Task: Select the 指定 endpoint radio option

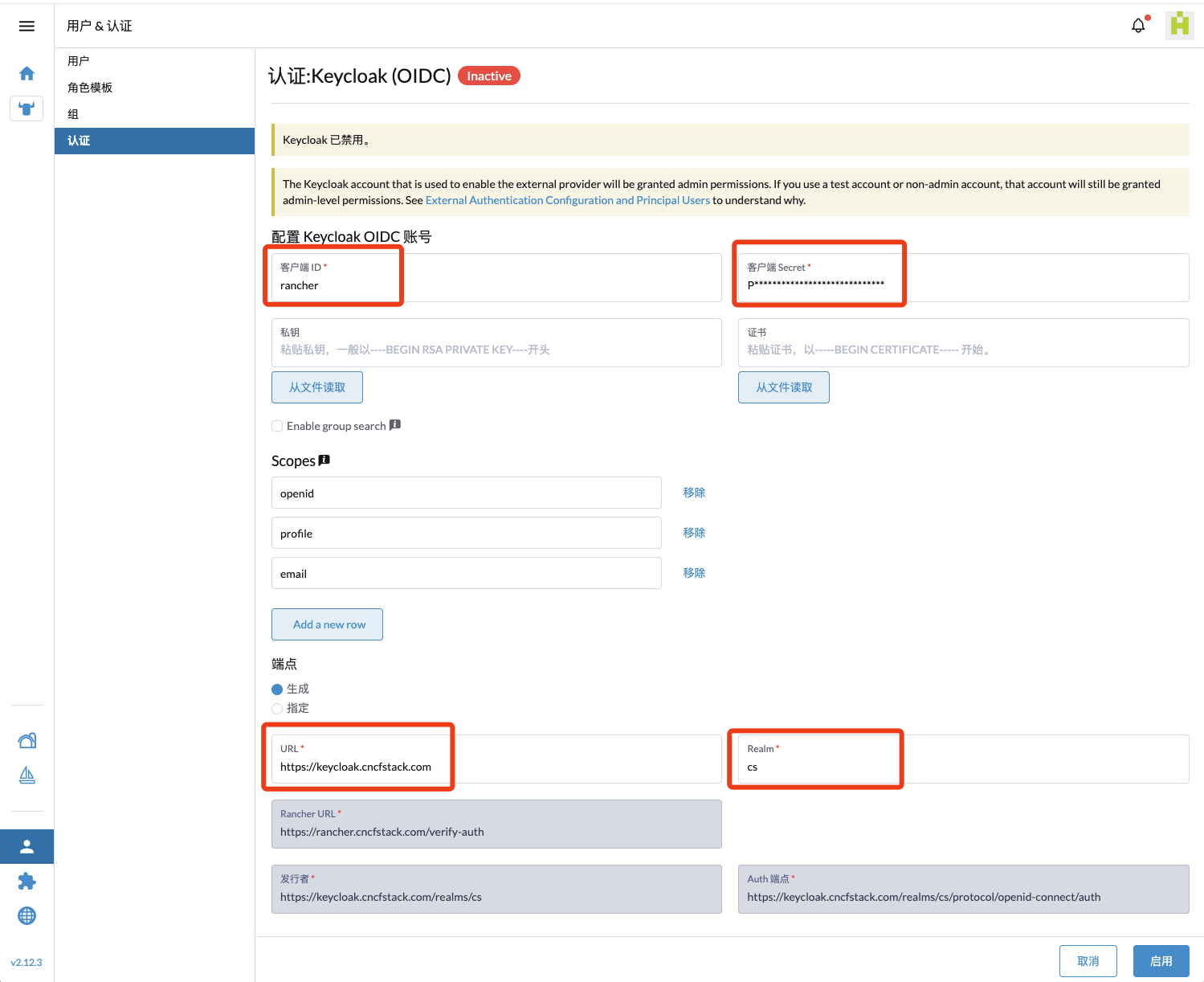Action: point(277,709)
